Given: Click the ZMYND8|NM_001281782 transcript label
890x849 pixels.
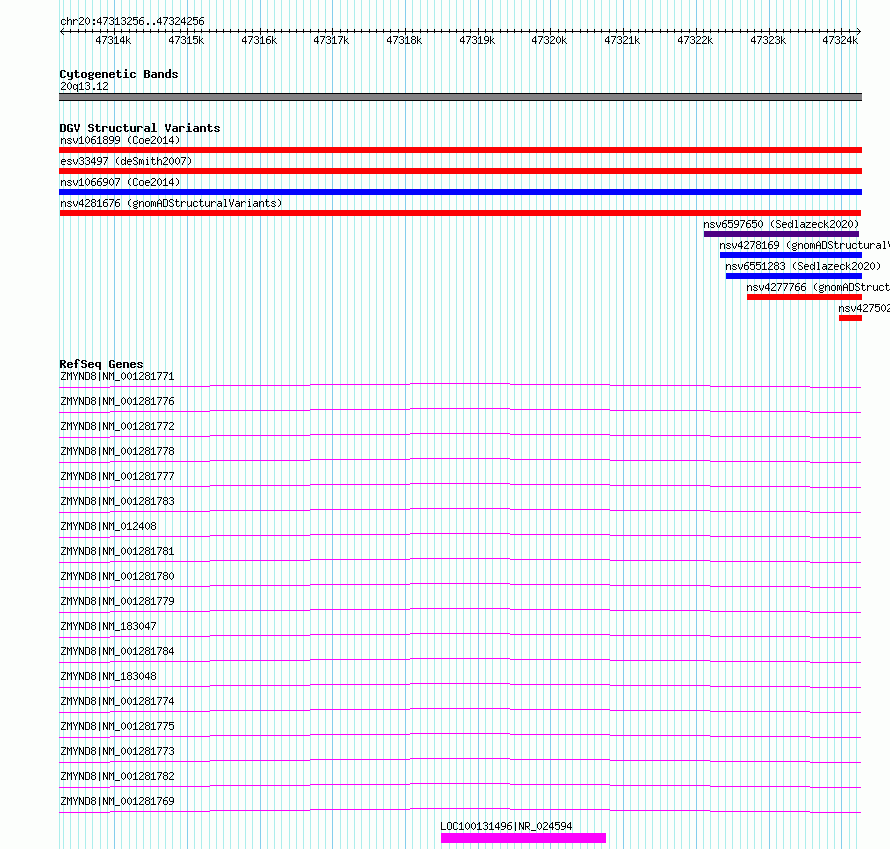Looking at the screenshot, I should [x=117, y=776].
